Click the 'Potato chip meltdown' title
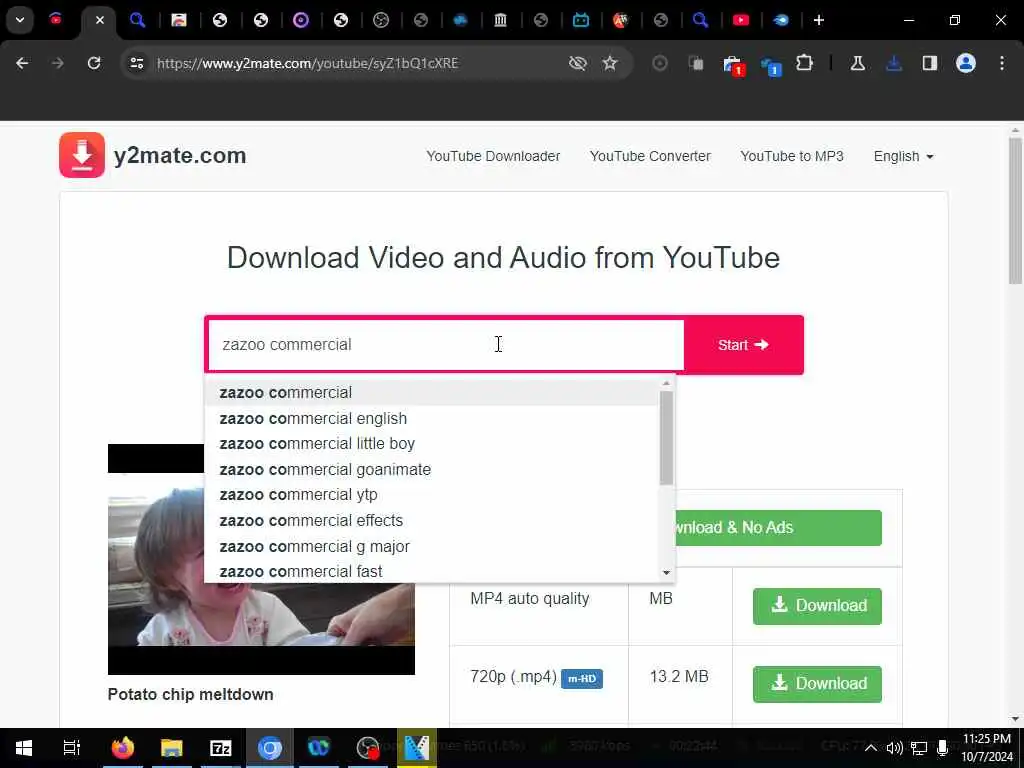 pos(191,694)
